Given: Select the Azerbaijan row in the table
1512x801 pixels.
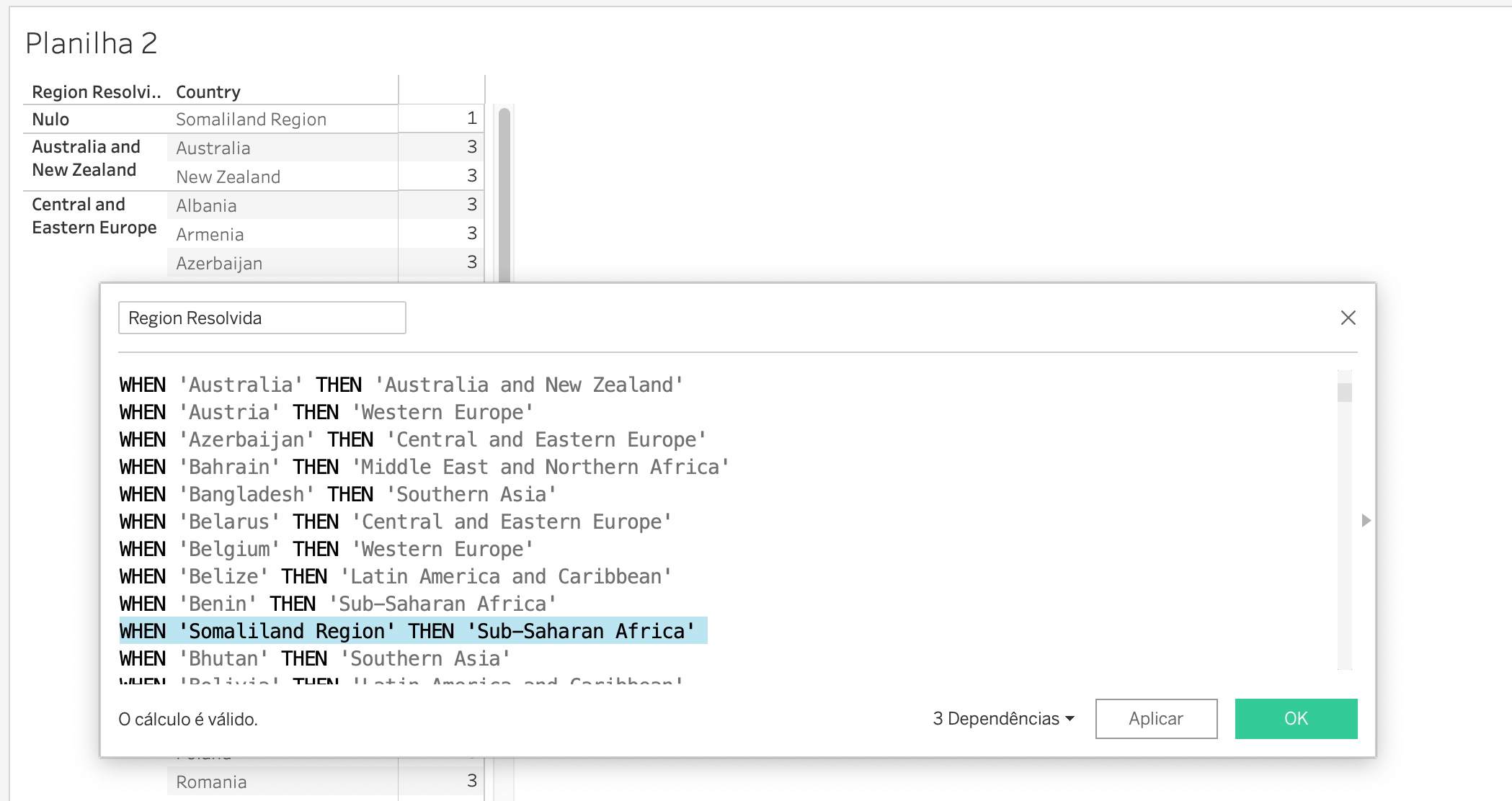Looking at the screenshot, I should (219, 262).
